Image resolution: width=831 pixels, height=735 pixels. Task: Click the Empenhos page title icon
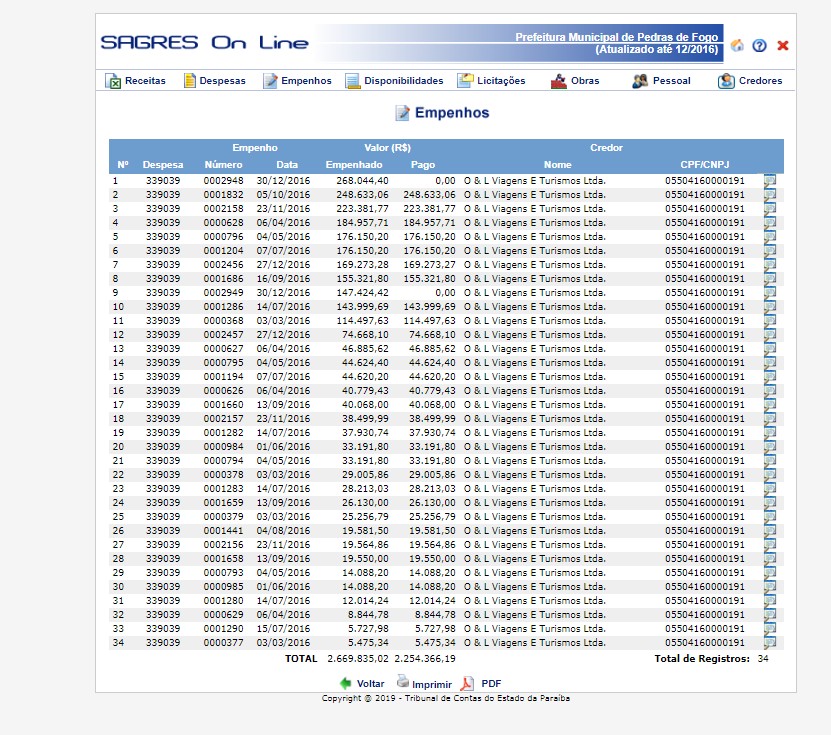402,113
